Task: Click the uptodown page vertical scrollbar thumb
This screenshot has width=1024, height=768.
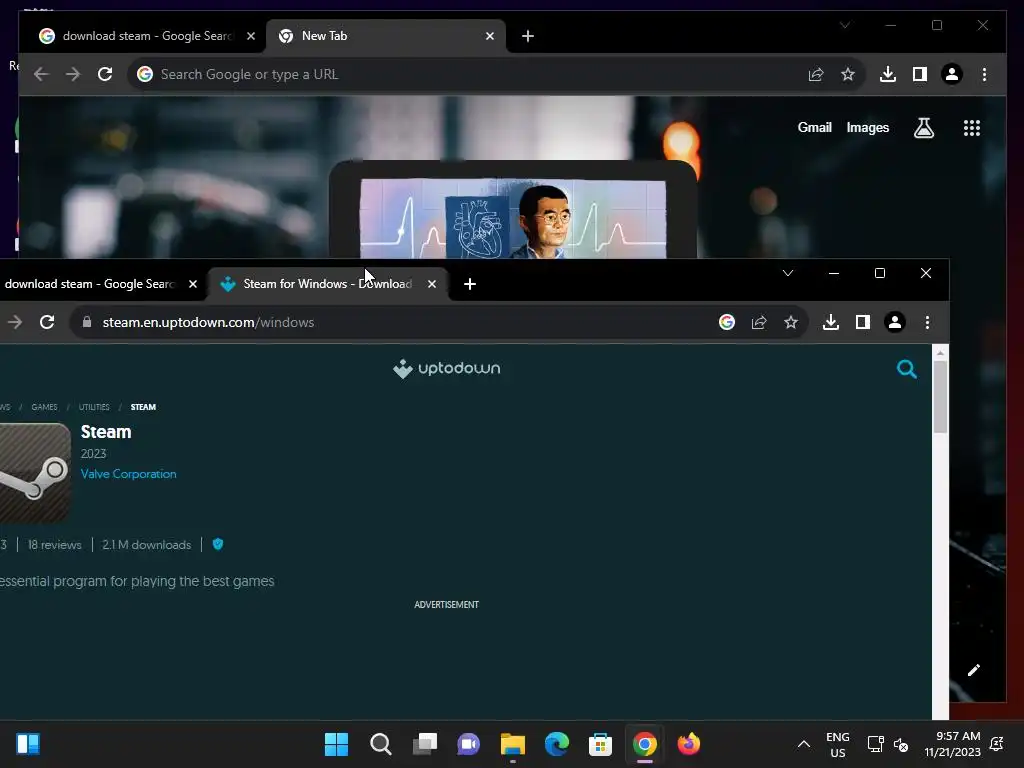Action: [x=940, y=396]
